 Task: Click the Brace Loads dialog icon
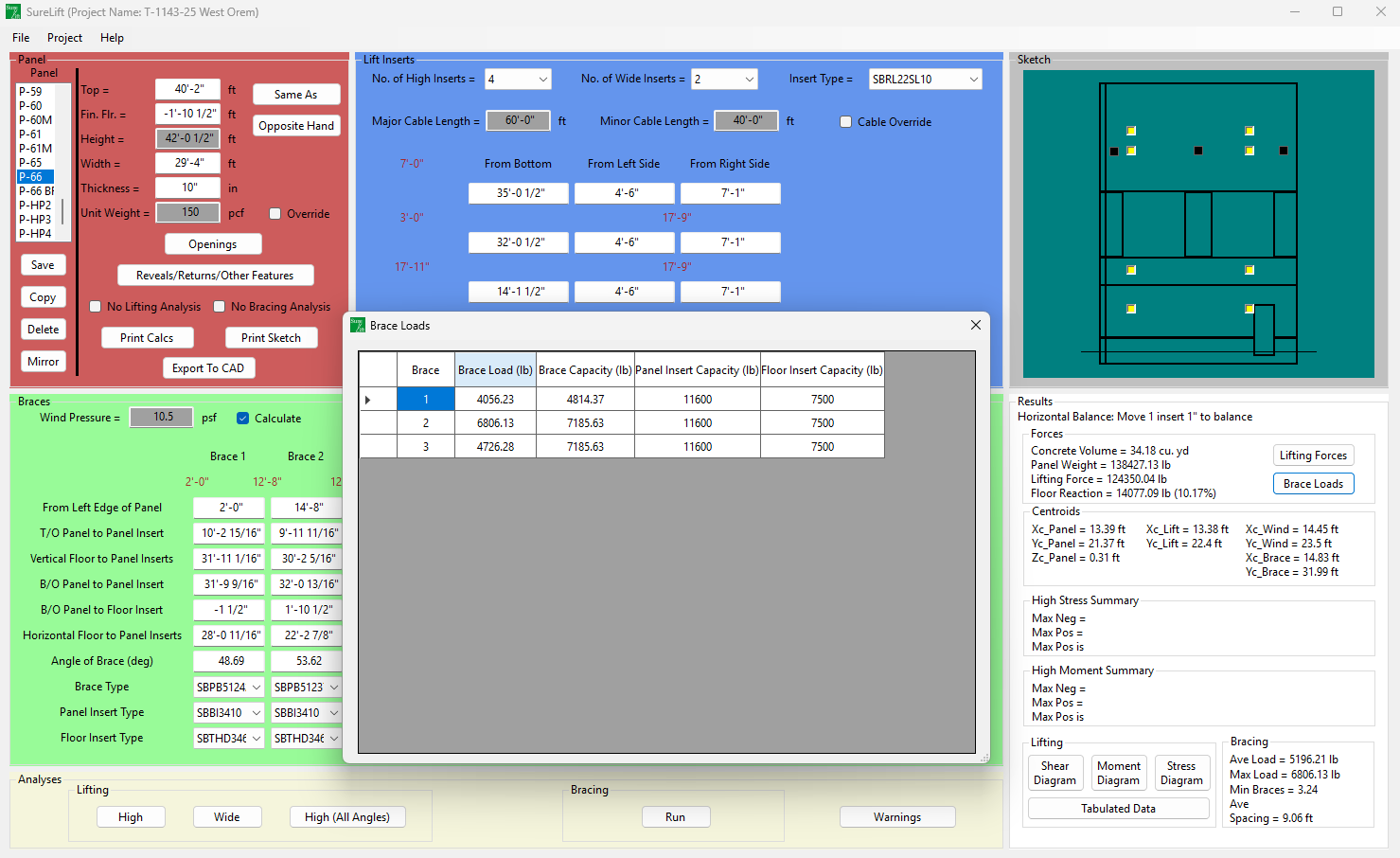(x=357, y=325)
